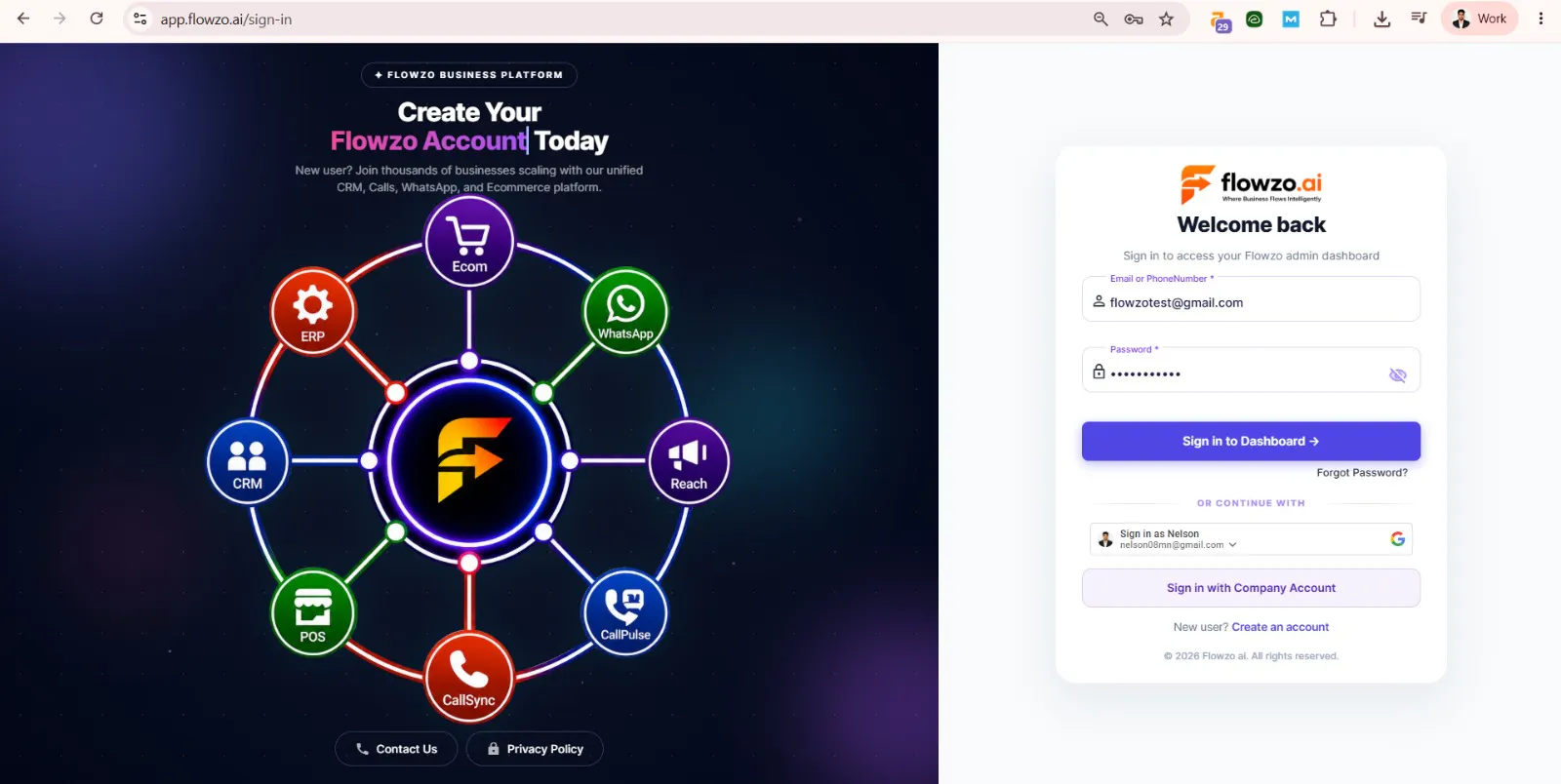Click the flowzo.ai logo on the sign-in card
The image size is (1561, 784).
pos(1252,183)
